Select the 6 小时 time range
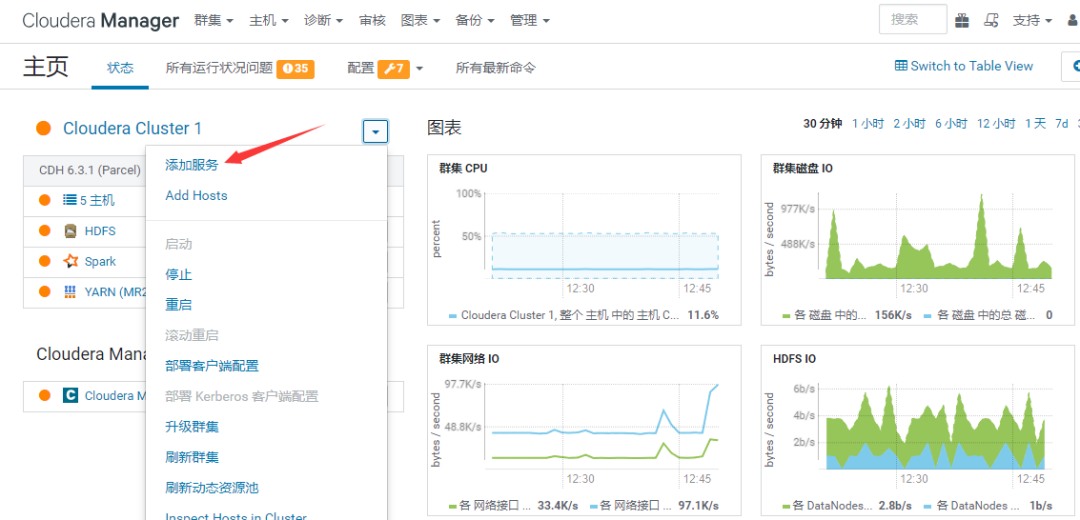The height and width of the screenshot is (520, 1080). (x=951, y=123)
